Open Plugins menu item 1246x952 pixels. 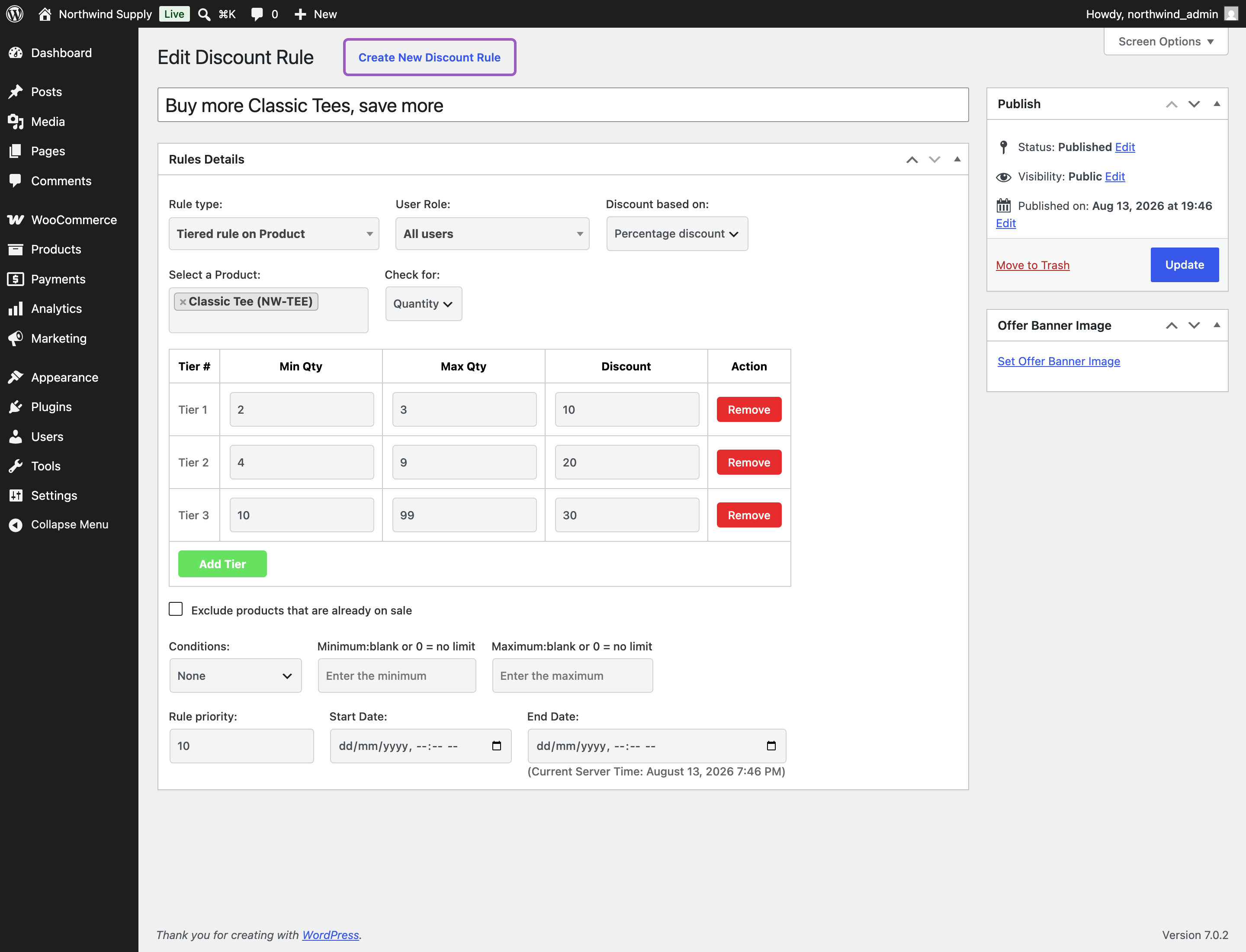69,407
